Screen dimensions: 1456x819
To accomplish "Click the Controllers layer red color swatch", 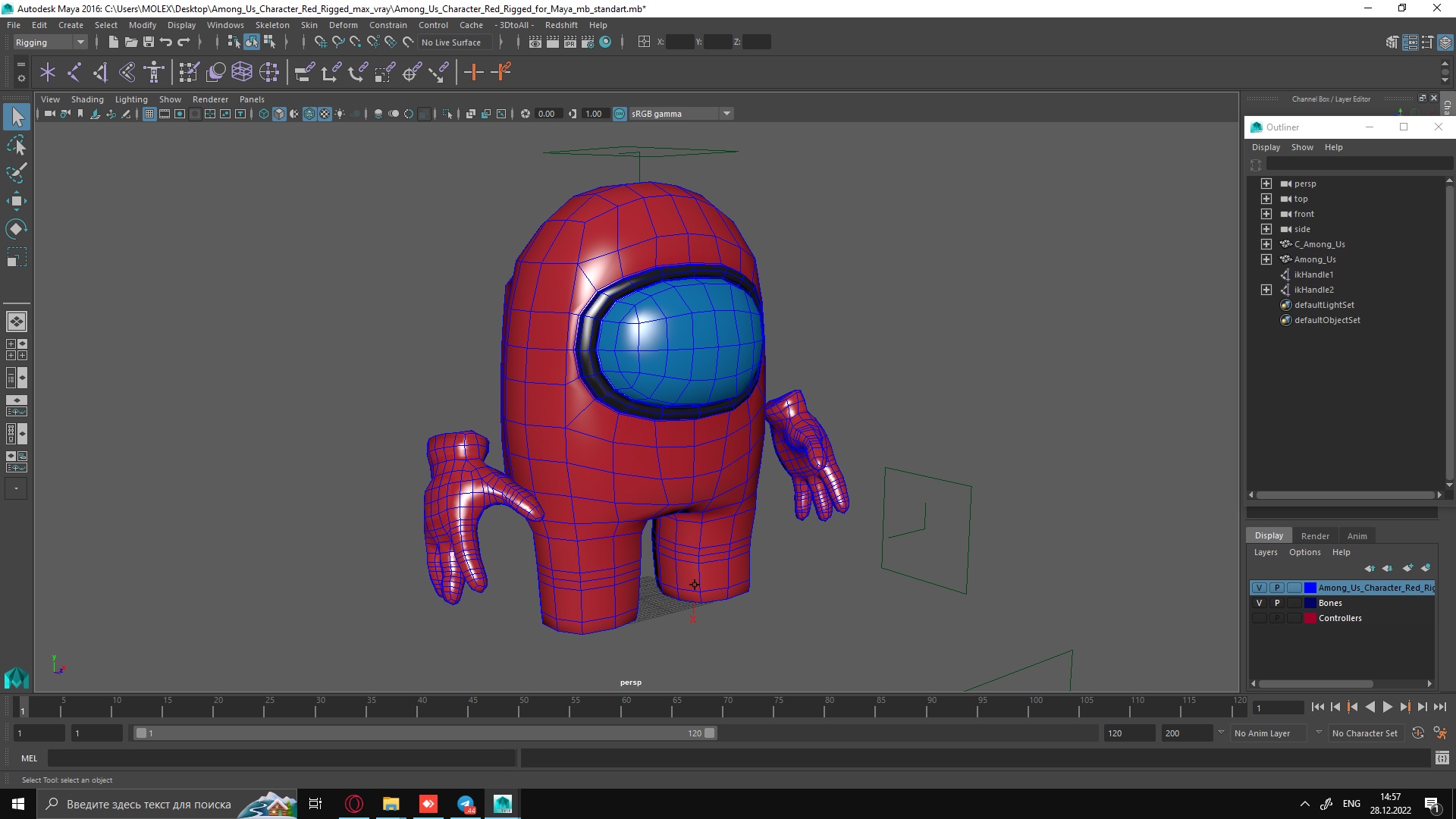I will click(x=1310, y=618).
